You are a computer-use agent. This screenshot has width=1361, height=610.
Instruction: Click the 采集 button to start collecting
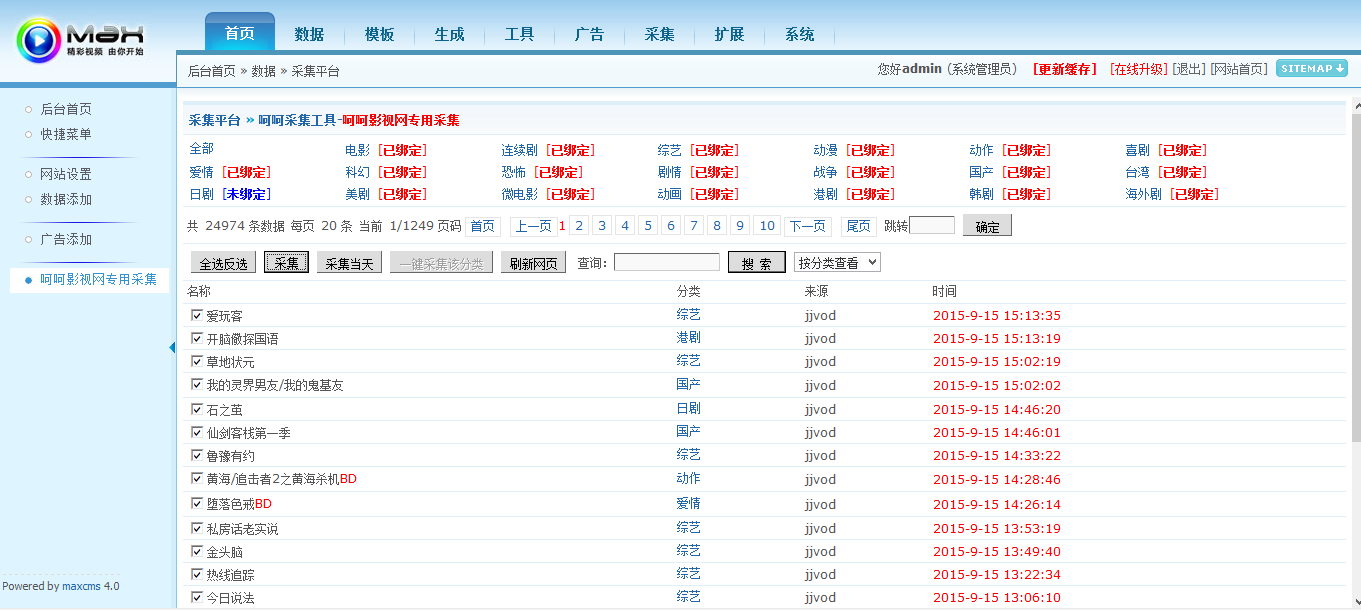click(x=286, y=262)
